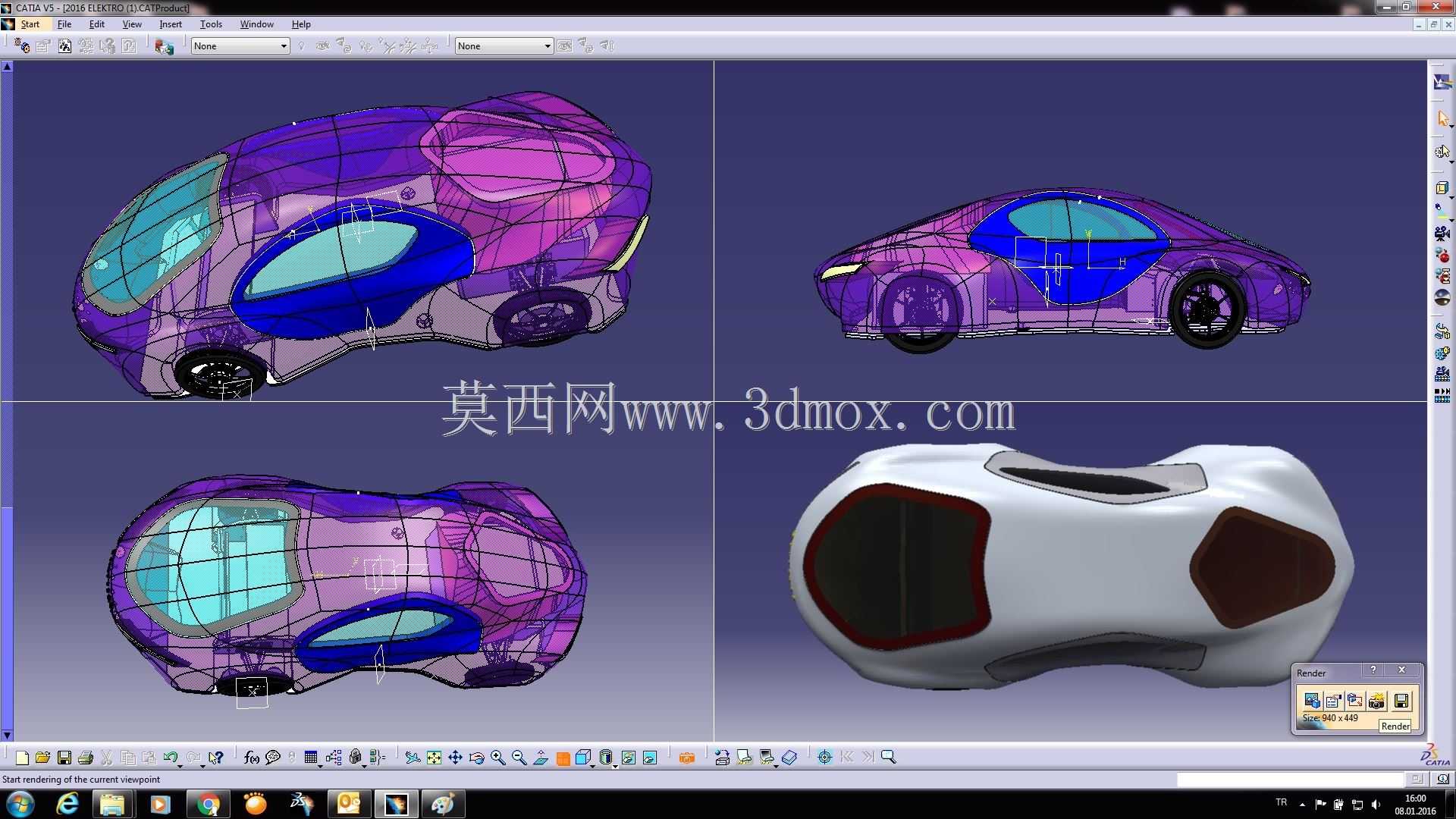Open the first None dropdown
Screen dimensions: 1456x819
tap(240, 46)
